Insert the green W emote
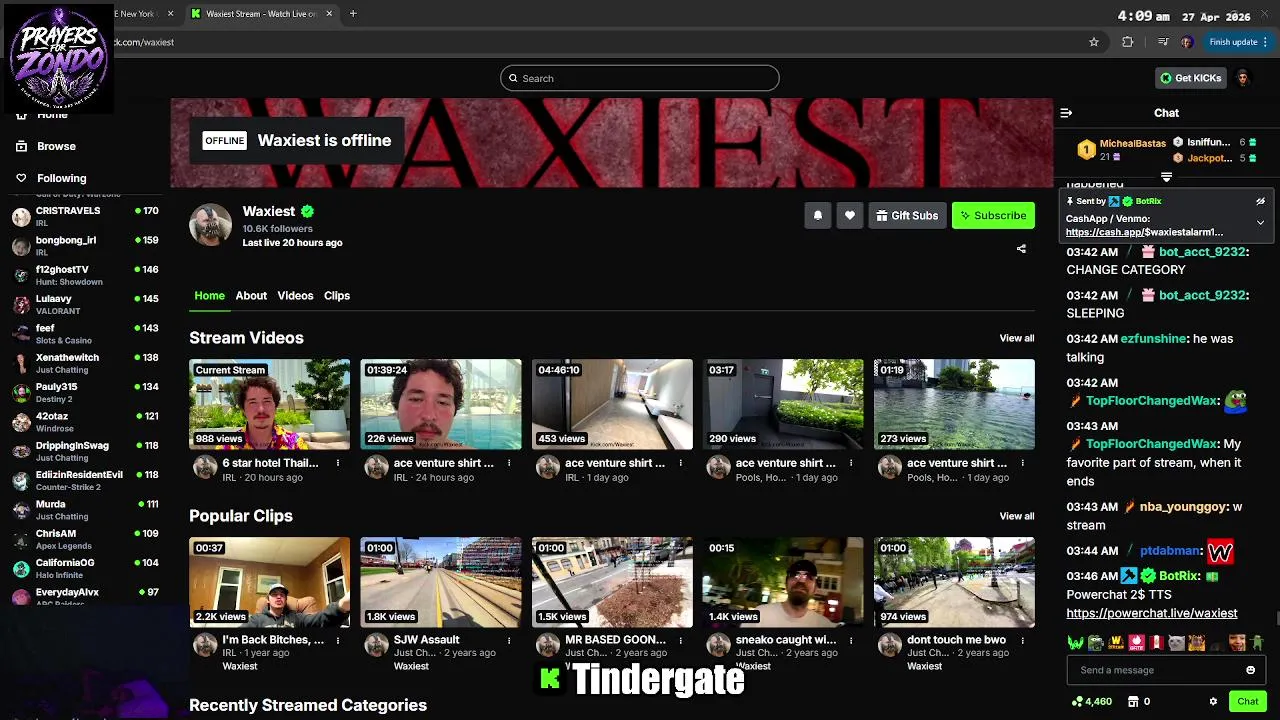The width and height of the screenshot is (1280, 720). [x=1075, y=642]
